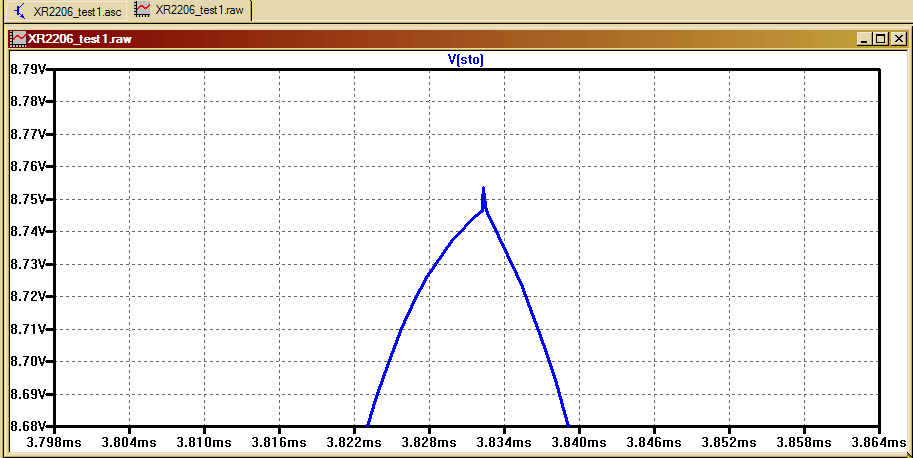Screen dimensions: 913x458
Task: Click the XR2206_test1.raw window title
Action: tap(80, 39)
